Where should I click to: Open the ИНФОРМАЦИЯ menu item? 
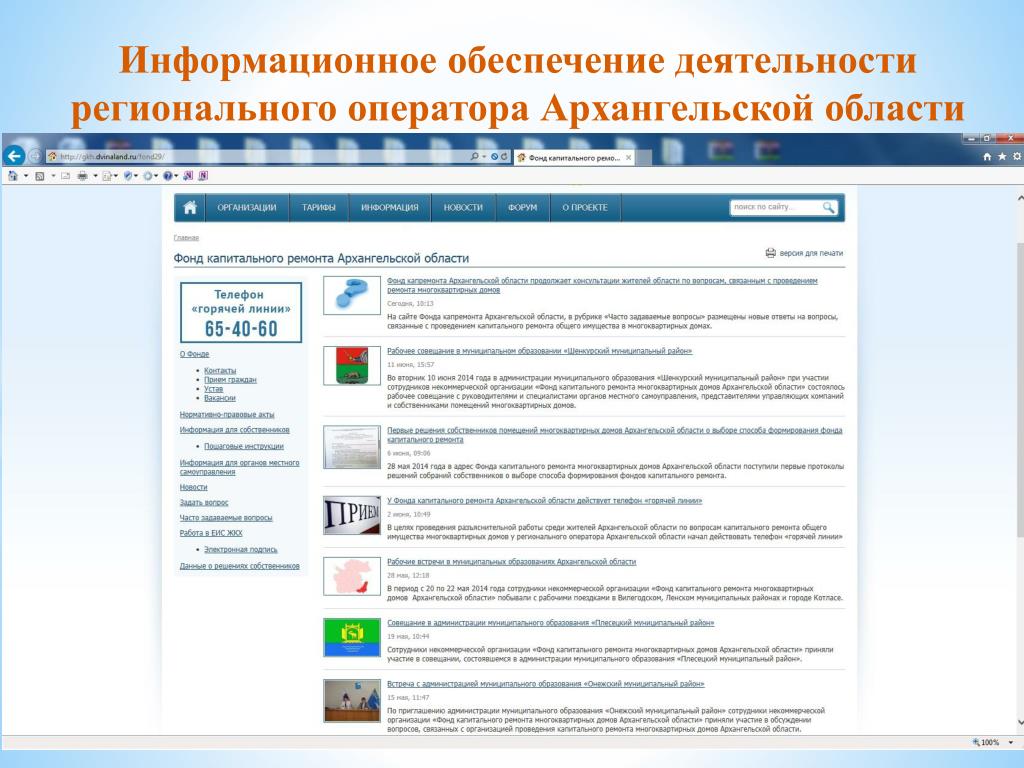tap(390, 208)
